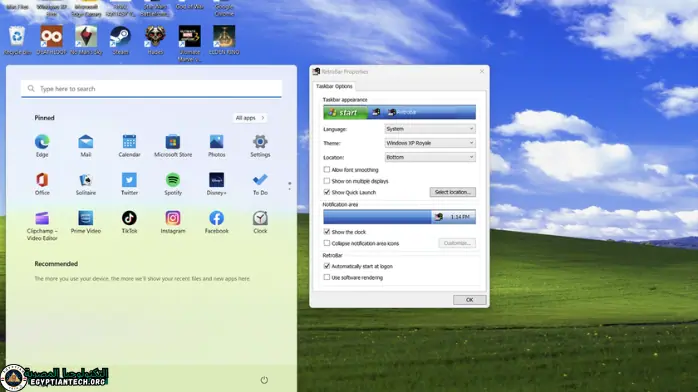Open the Hades desktop shortcut
This screenshot has height=392, width=698.
(155, 40)
